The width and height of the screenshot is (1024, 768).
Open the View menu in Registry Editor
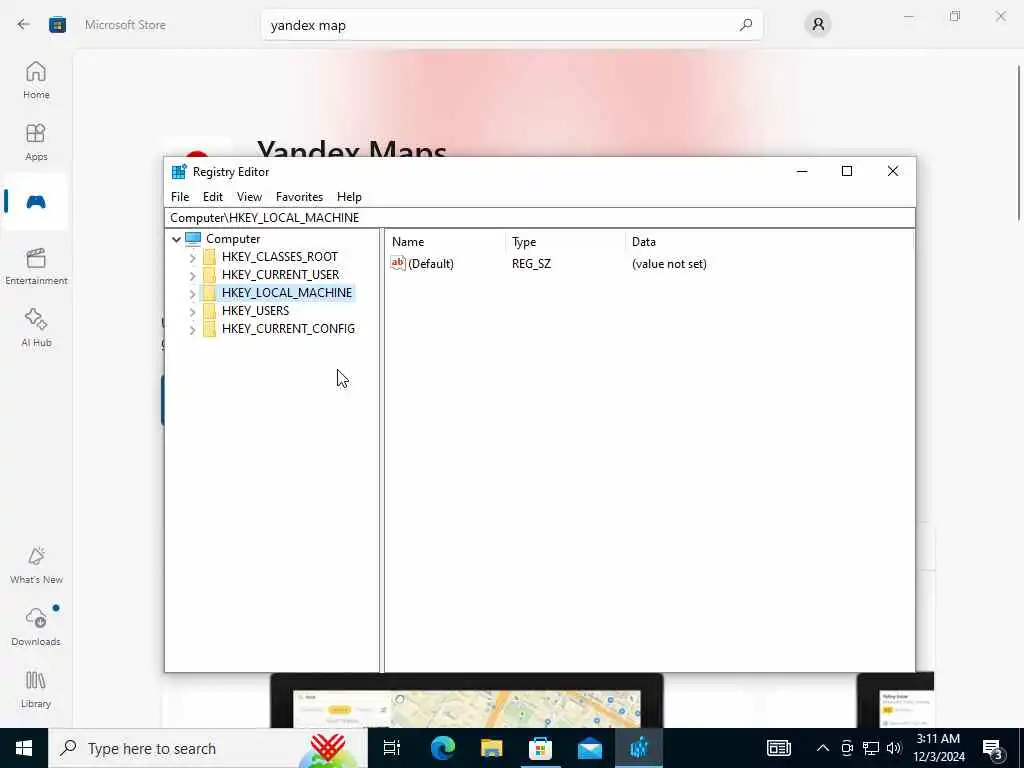(x=249, y=197)
